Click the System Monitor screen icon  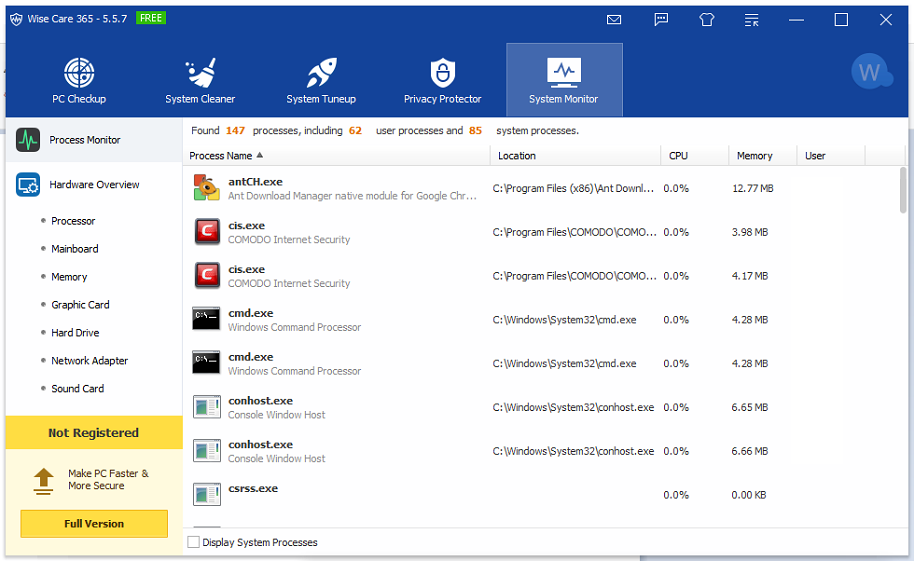pos(564,73)
